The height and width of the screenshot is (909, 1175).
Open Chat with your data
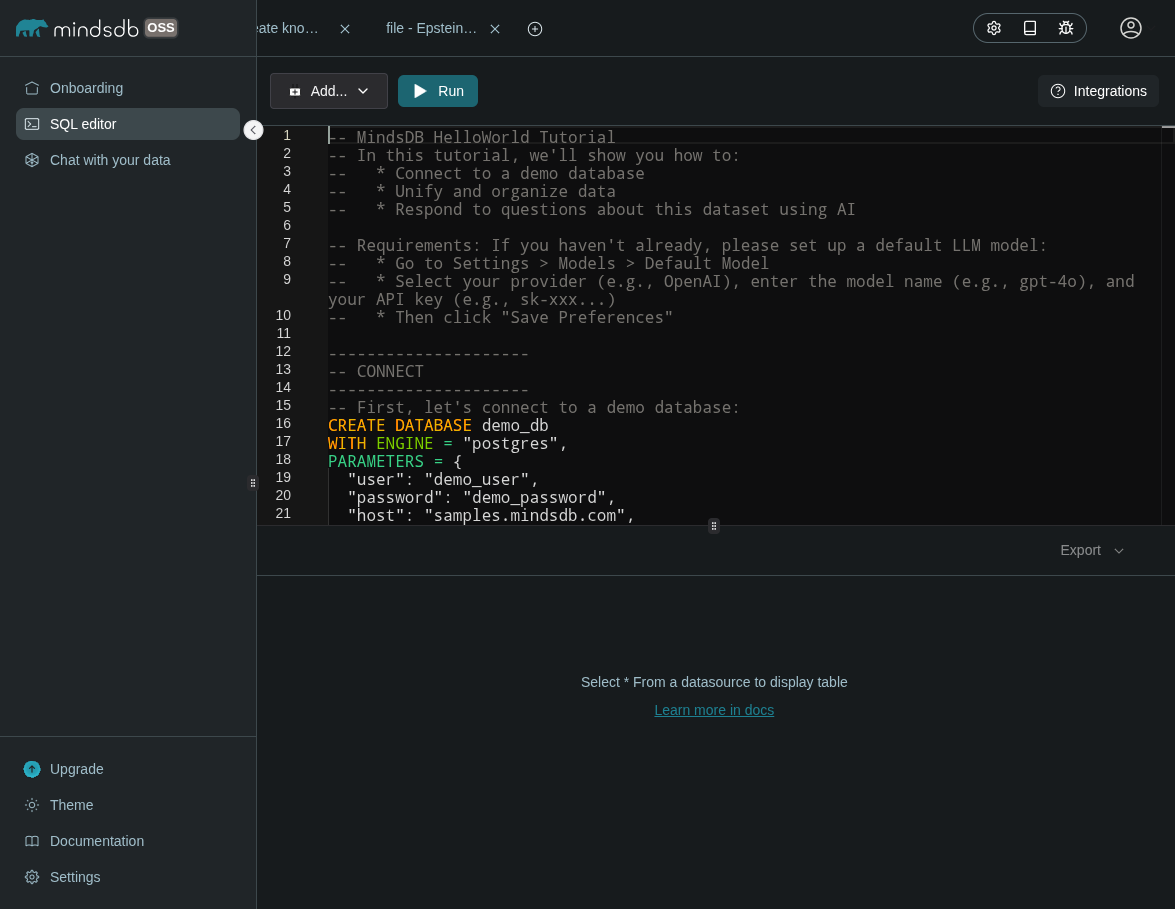pos(127,160)
